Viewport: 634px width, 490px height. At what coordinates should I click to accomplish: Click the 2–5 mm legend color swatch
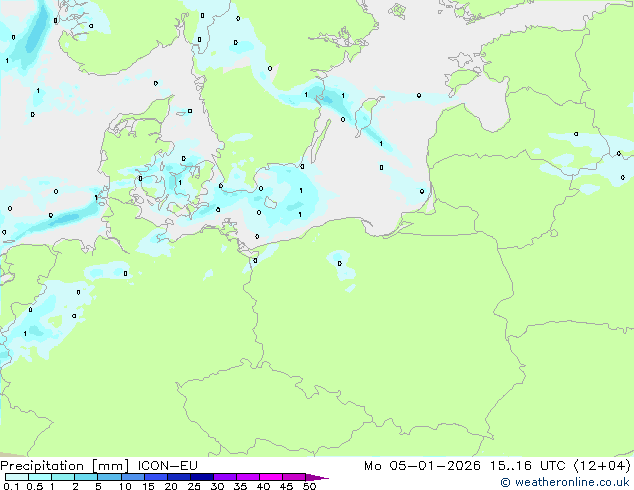(x=86, y=477)
